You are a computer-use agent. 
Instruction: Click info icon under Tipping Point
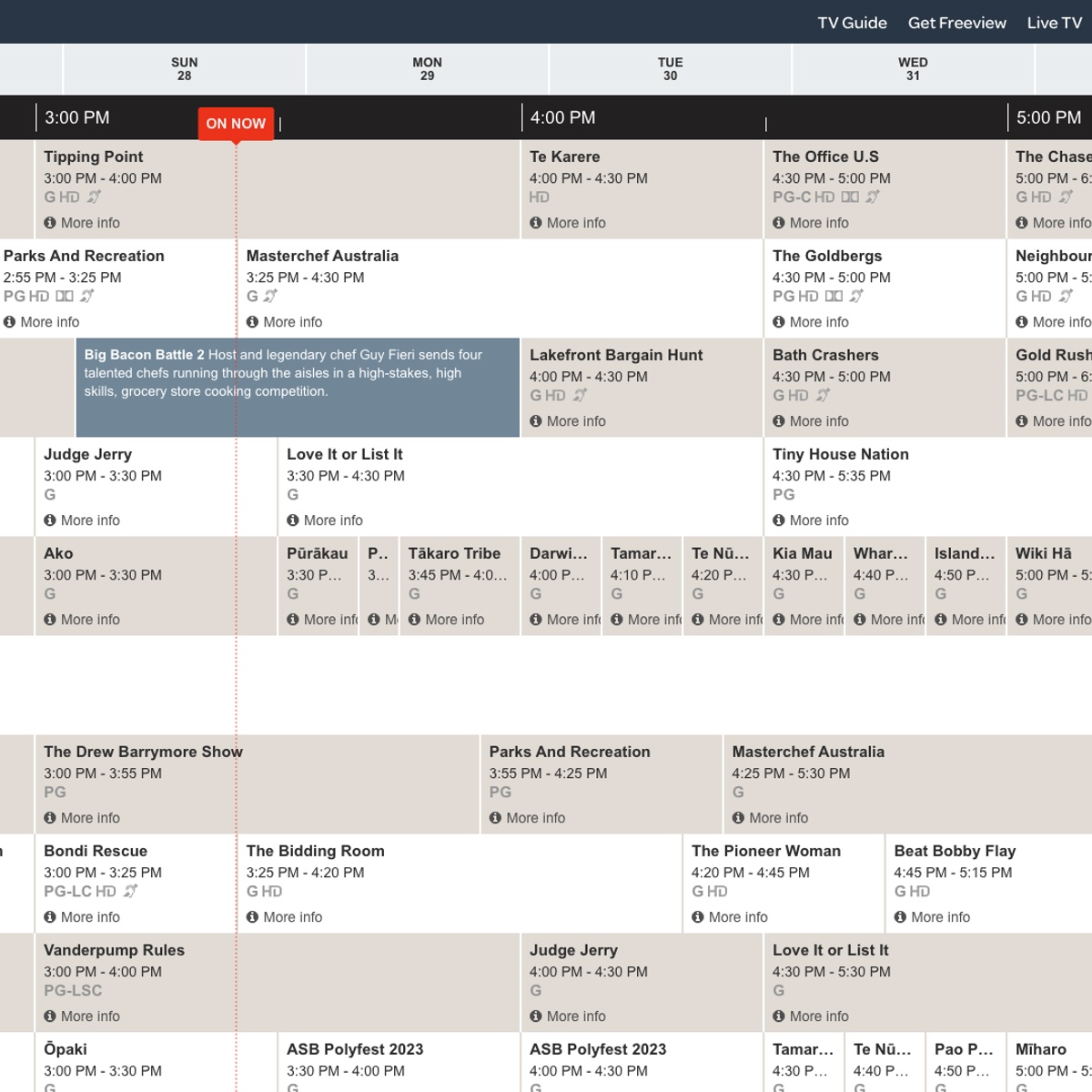click(50, 223)
